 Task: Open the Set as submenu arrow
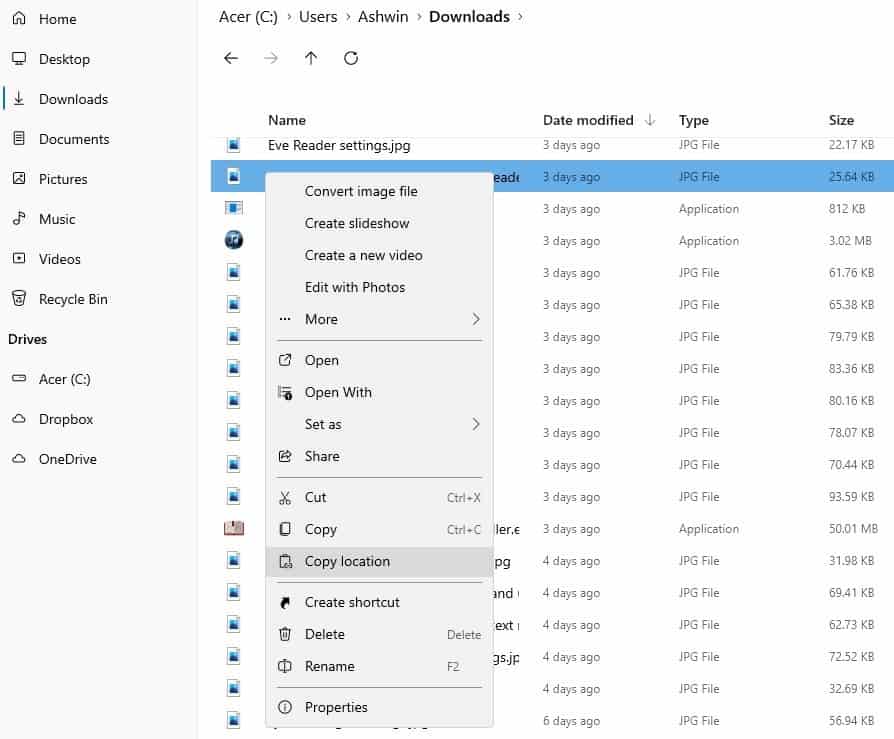pos(477,424)
